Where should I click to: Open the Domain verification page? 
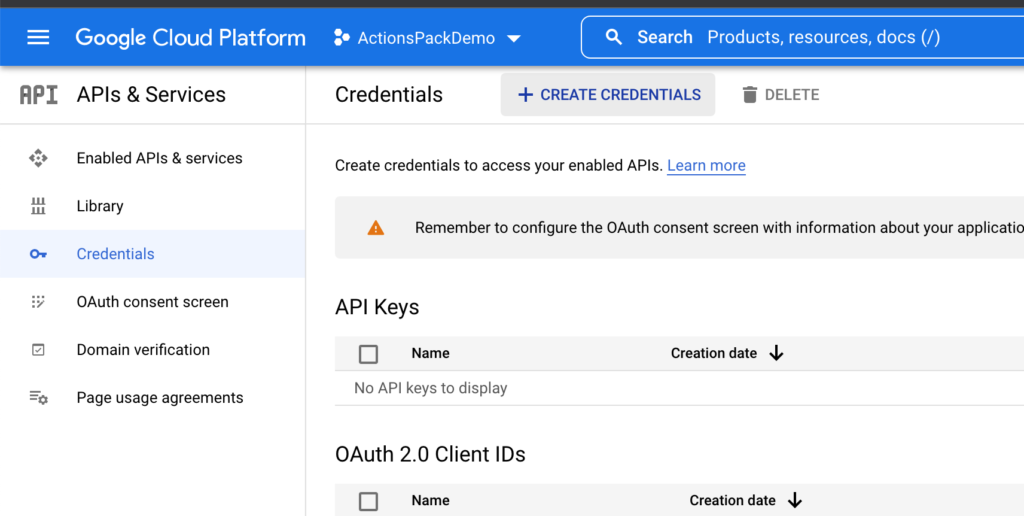point(143,349)
